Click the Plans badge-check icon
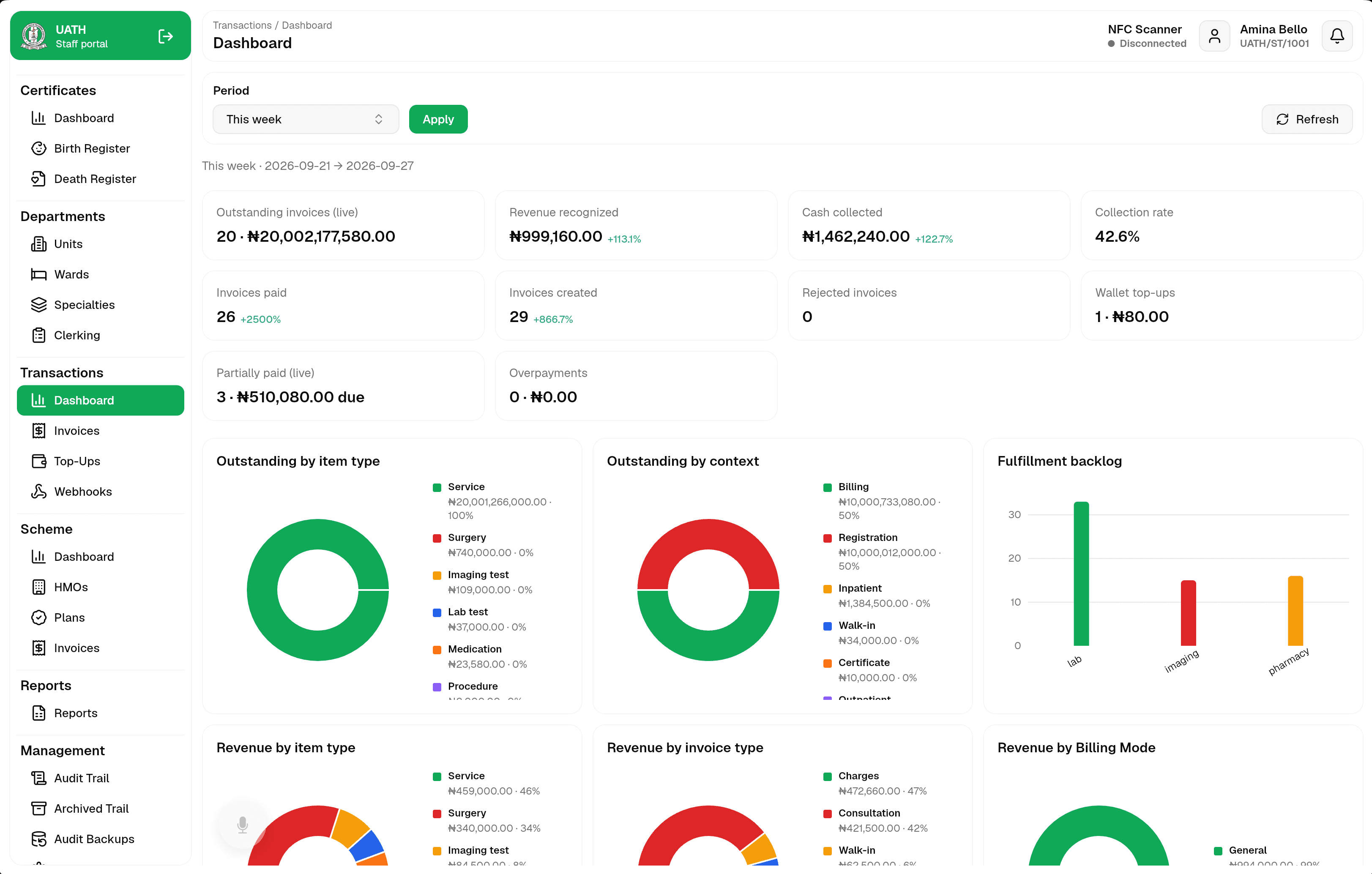The image size is (1372, 874). pos(39,617)
